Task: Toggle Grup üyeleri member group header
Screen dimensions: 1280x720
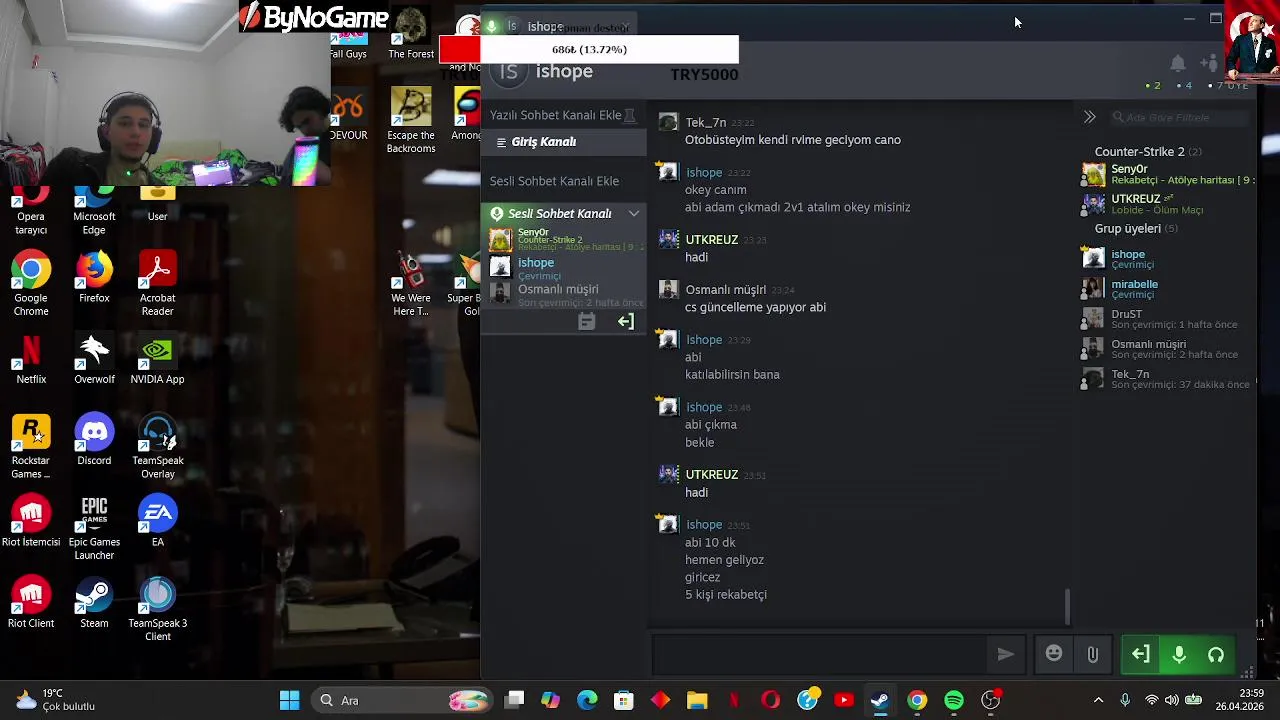Action: point(1135,229)
